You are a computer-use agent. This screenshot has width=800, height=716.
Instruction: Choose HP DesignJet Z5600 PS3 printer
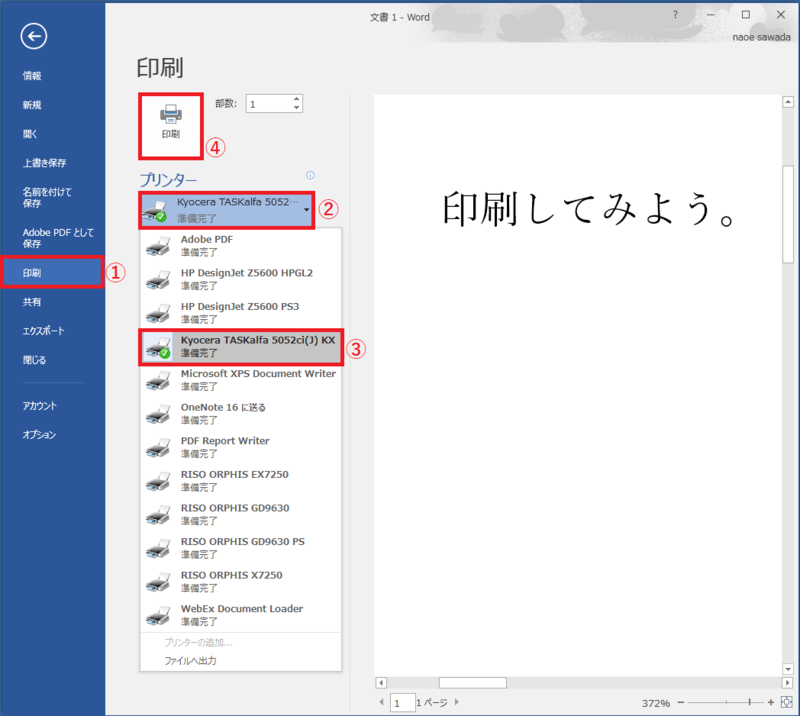coord(241,313)
